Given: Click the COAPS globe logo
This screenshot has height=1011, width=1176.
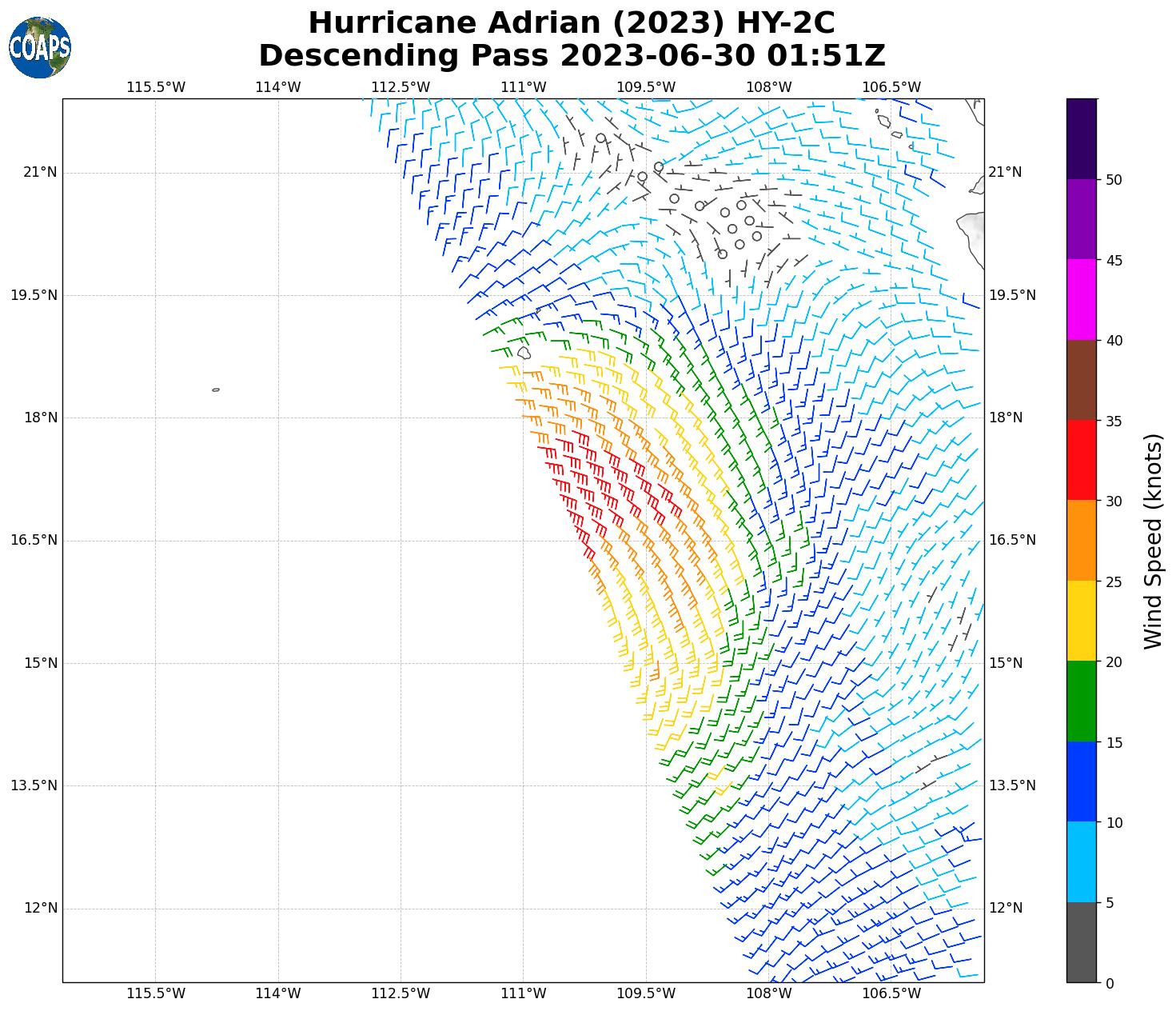Looking at the screenshot, I should 40,48.
